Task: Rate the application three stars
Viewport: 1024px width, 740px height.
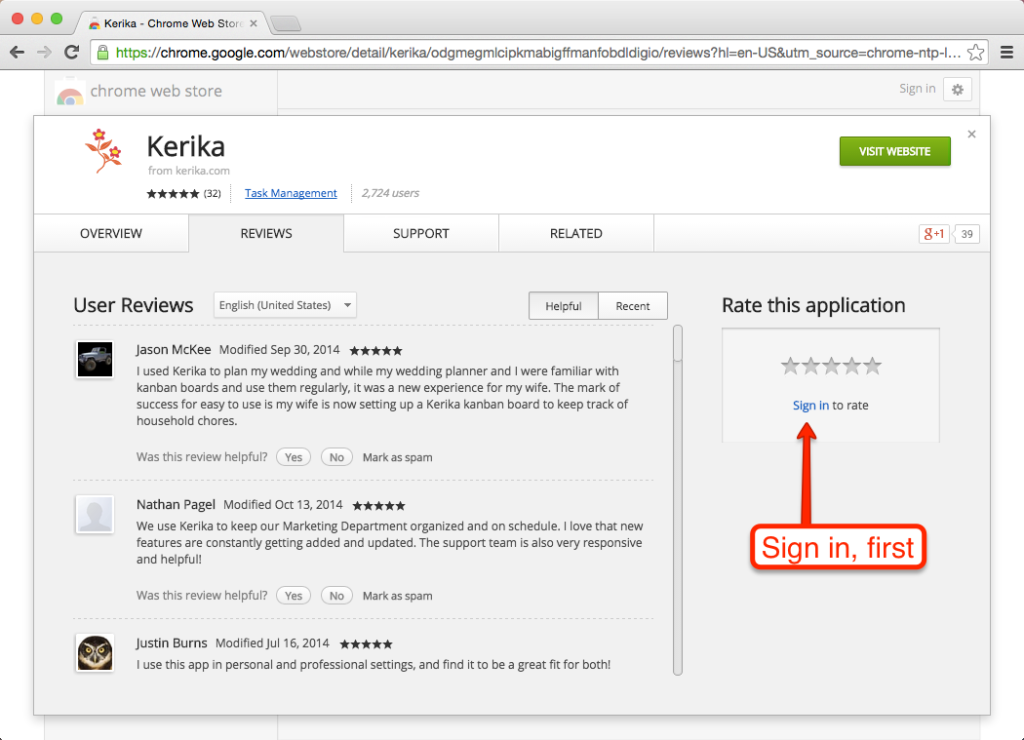Action: click(x=831, y=366)
